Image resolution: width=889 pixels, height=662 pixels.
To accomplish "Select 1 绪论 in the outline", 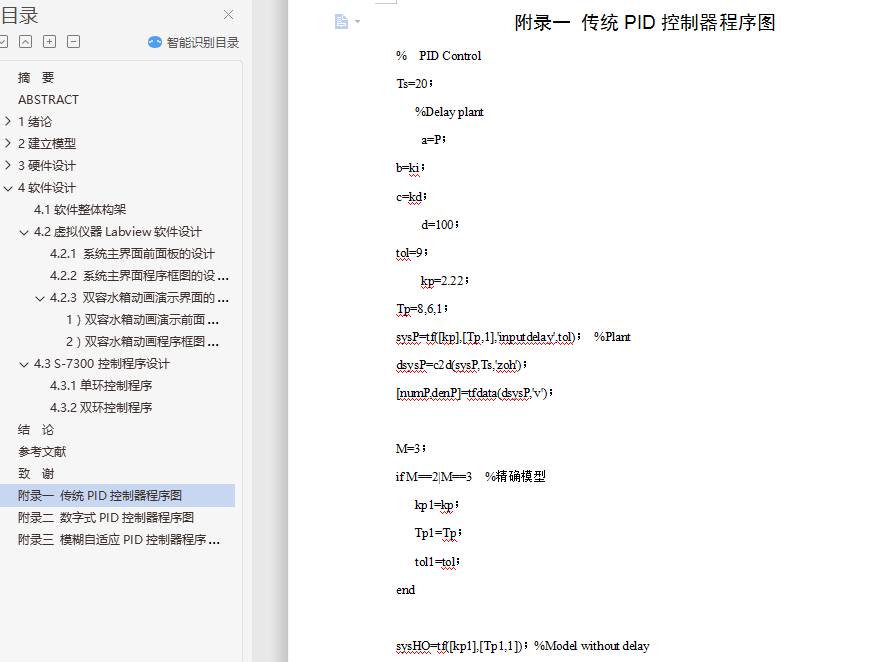I will [35, 121].
